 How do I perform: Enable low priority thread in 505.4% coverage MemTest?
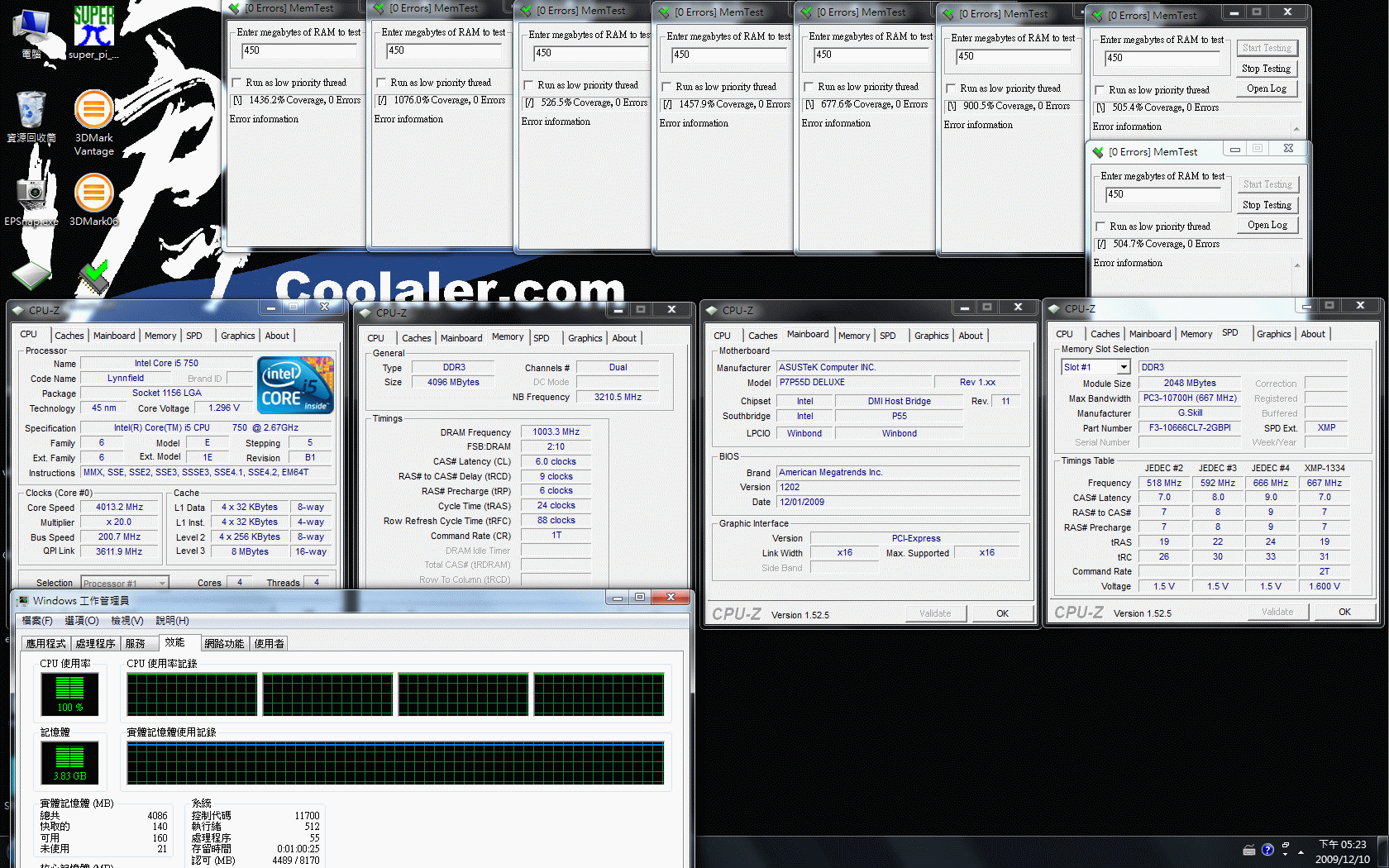coord(1100,90)
